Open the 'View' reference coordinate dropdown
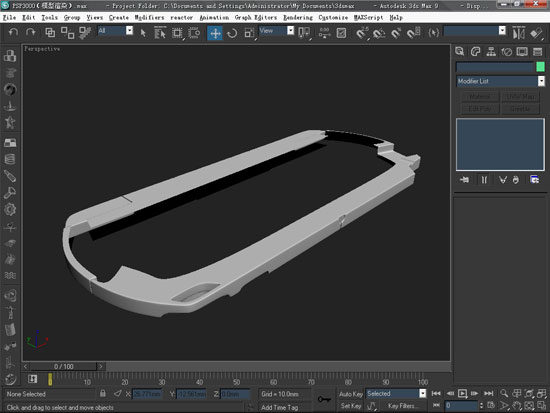 pyautogui.click(x=290, y=31)
